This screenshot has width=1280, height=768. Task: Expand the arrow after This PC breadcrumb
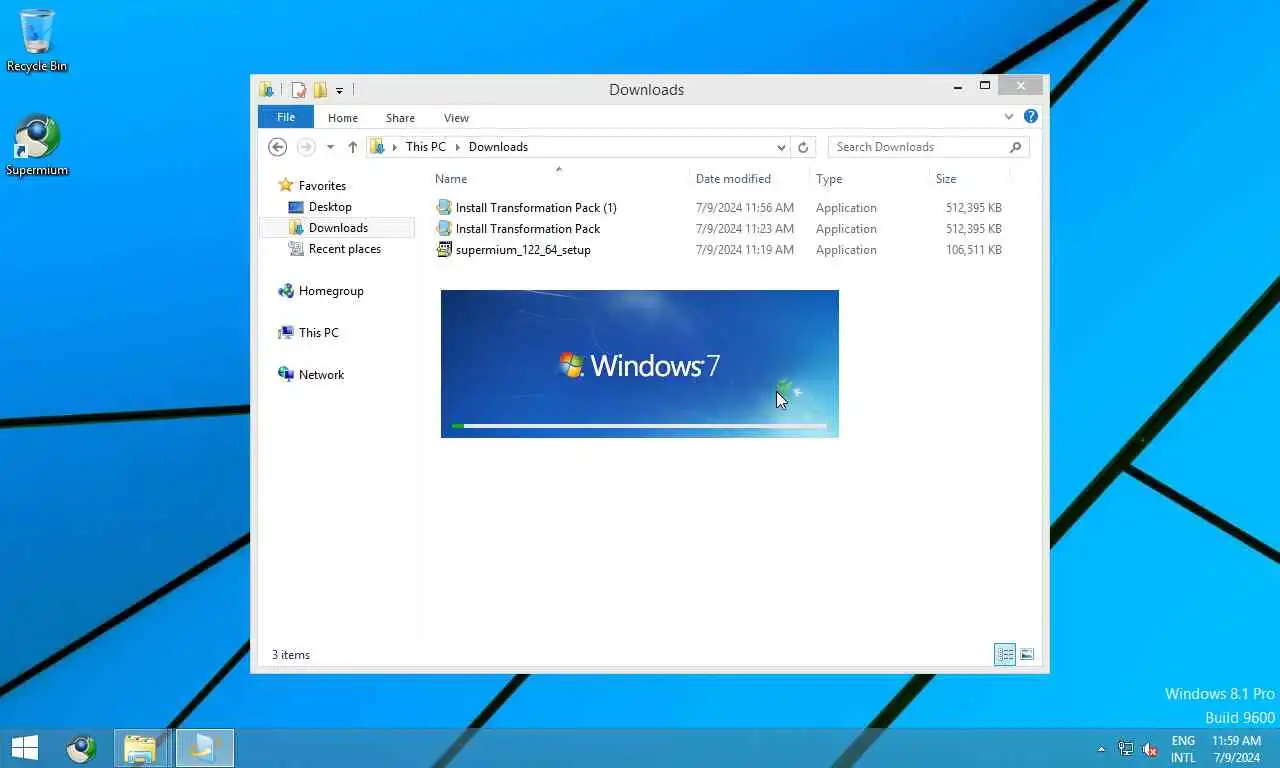(458, 147)
